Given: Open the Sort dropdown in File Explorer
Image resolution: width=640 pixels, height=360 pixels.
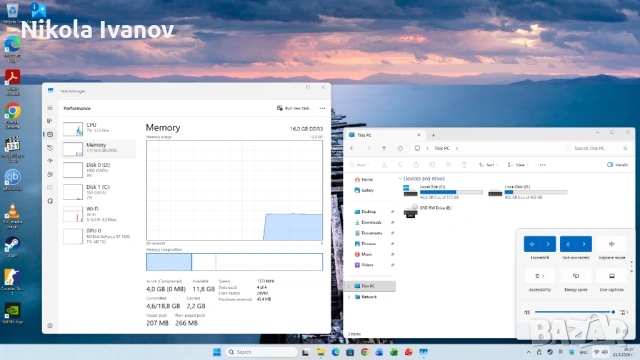Looking at the screenshot, I should (x=488, y=165).
